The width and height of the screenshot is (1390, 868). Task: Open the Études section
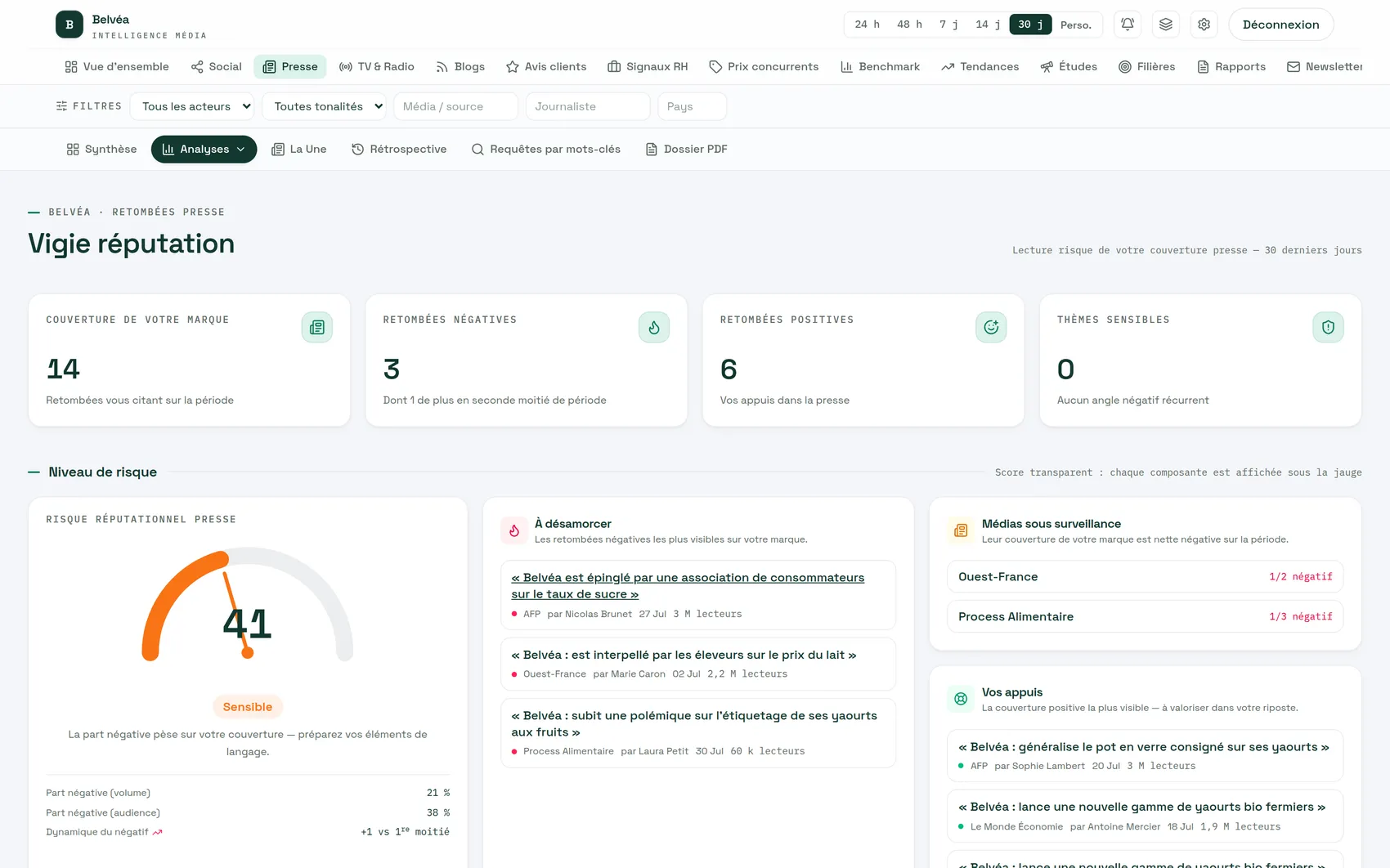[x=1069, y=67]
